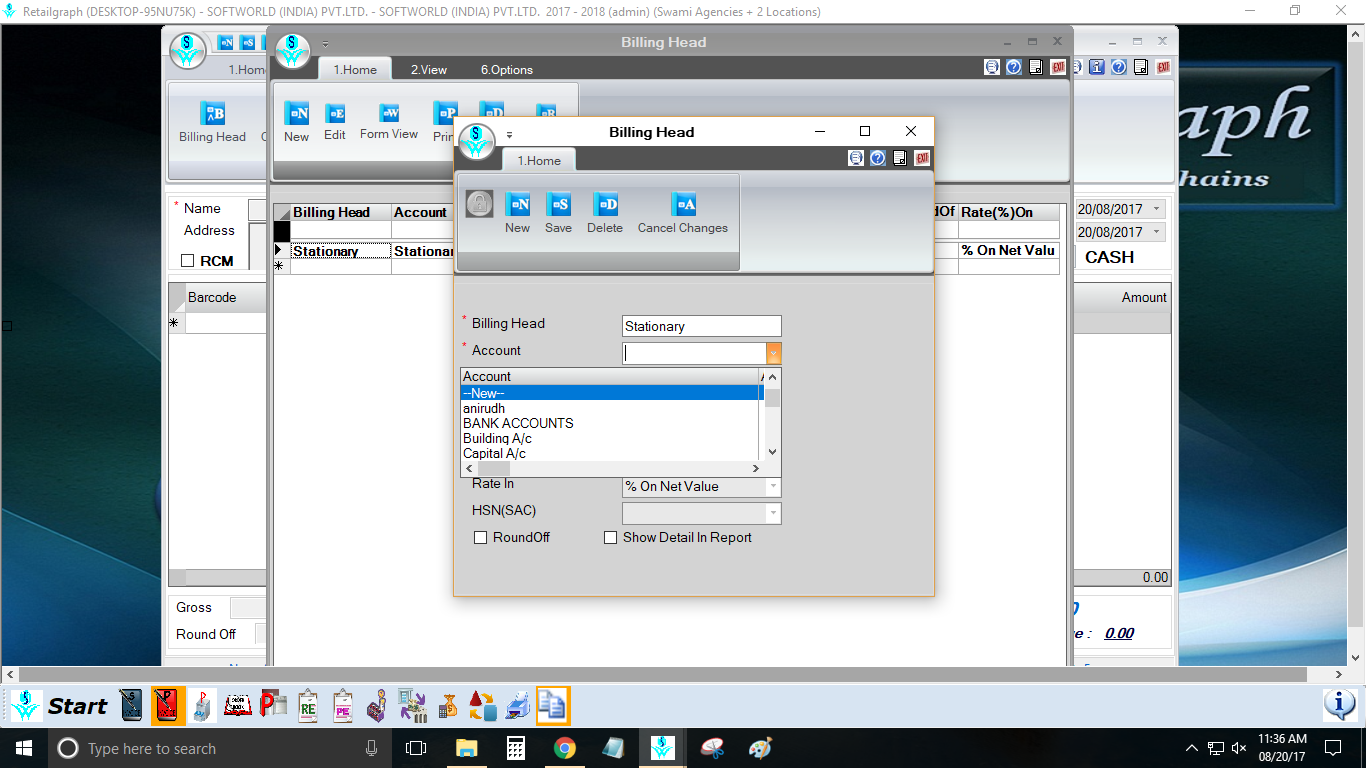
Task: Click the highlighted documents copy icon in bottom toolbar
Action: [x=552, y=705]
